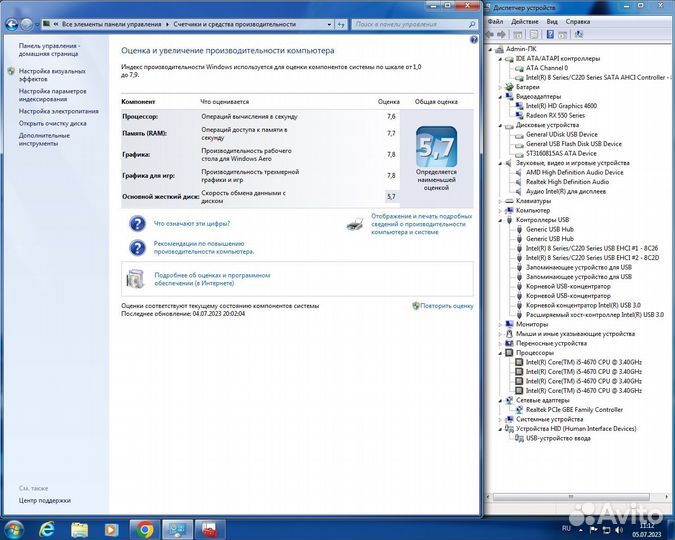This screenshot has height=540, width=675.
Task: Select 'USB-устройство ввода' item
Action: (x=558, y=438)
